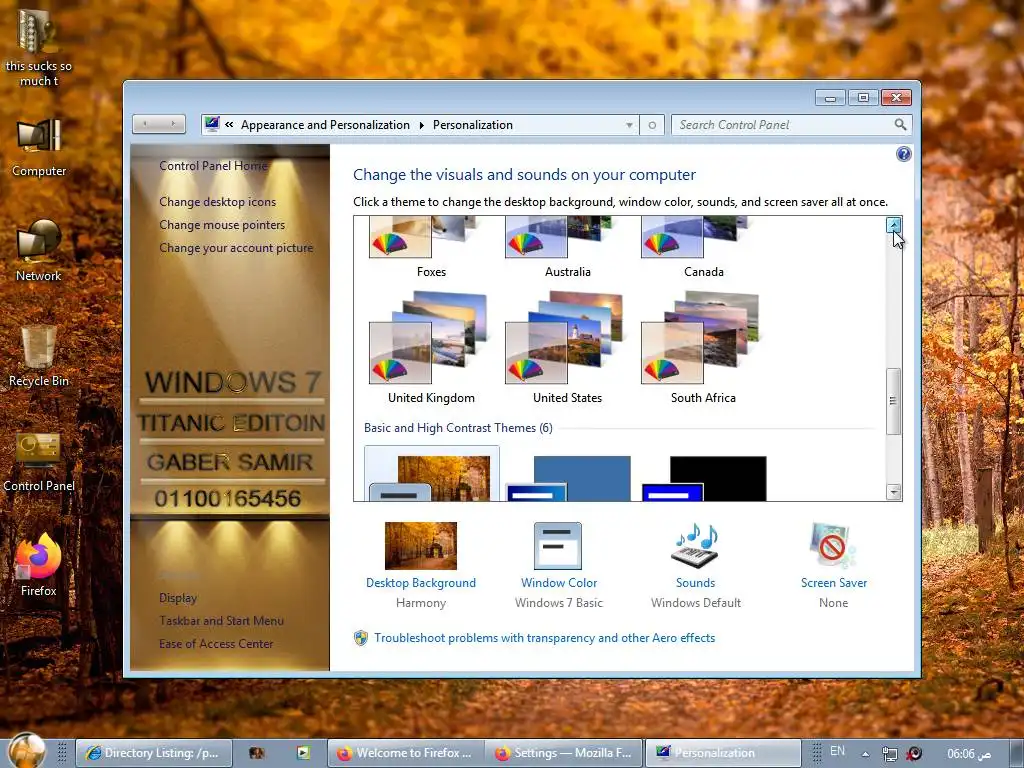Click the Personalization breadcrumb

[473, 125]
